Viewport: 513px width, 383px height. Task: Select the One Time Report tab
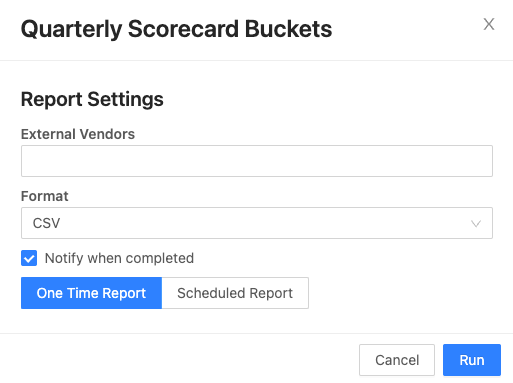tap(91, 293)
